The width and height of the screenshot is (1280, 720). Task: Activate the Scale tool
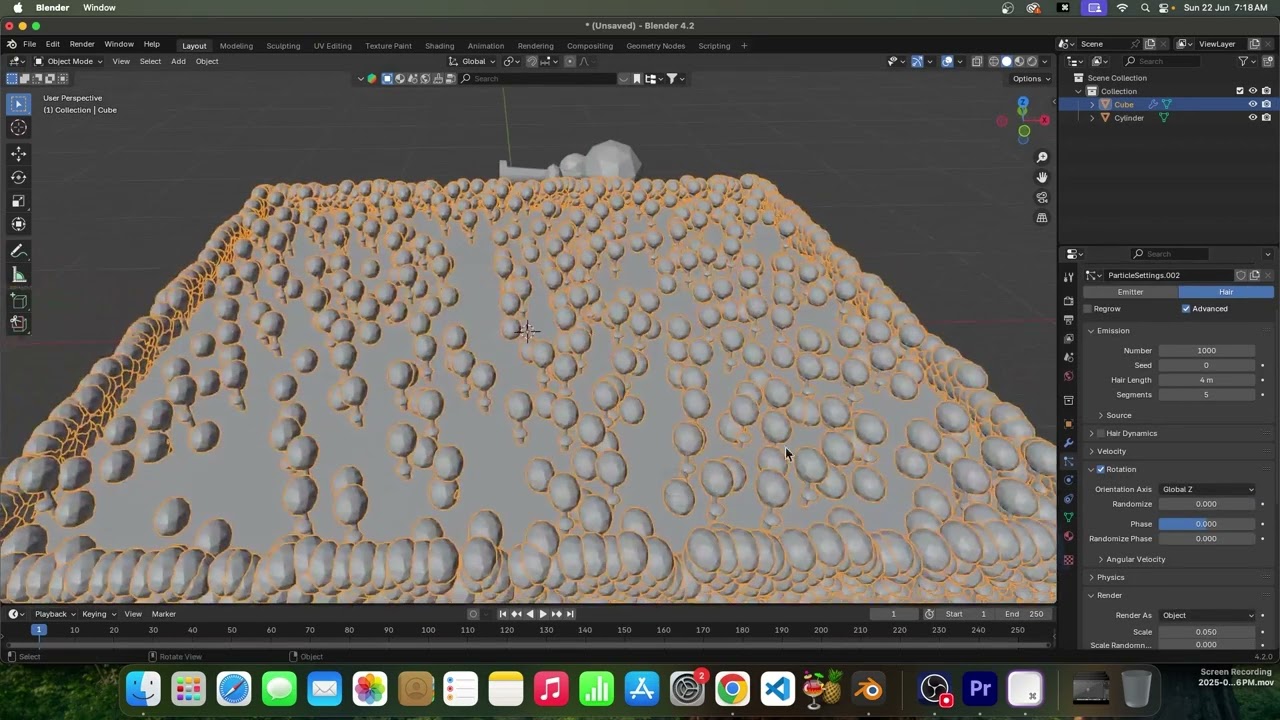(18, 201)
